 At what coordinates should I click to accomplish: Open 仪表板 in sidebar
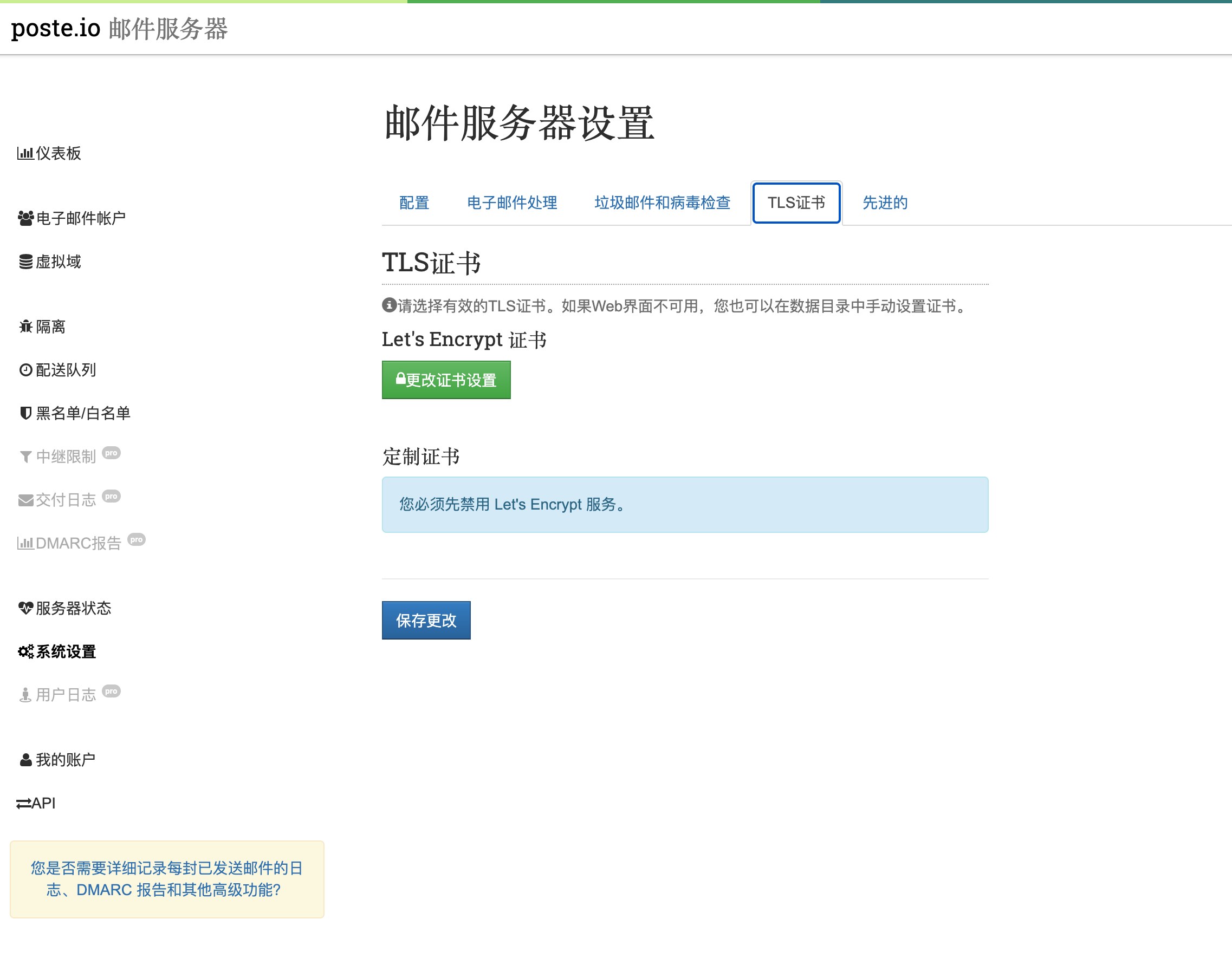(x=49, y=154)
